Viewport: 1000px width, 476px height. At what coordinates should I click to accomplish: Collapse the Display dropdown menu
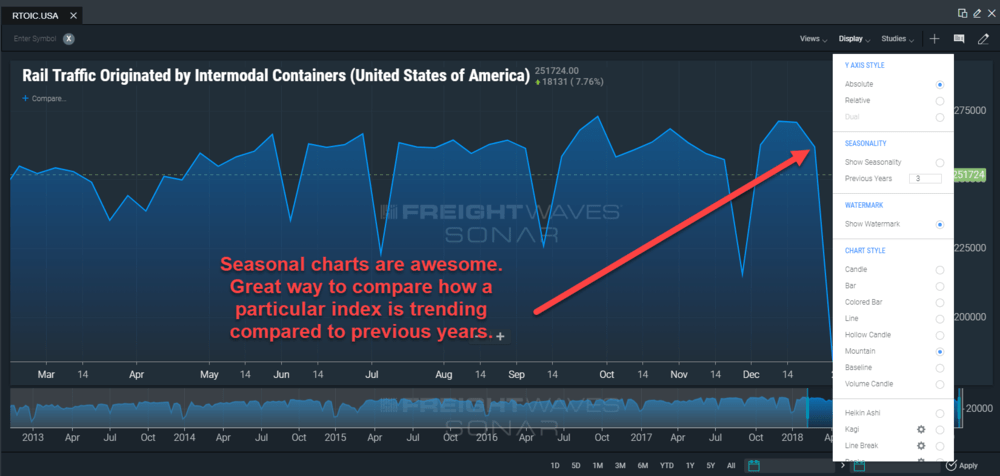tap(855, 39)
